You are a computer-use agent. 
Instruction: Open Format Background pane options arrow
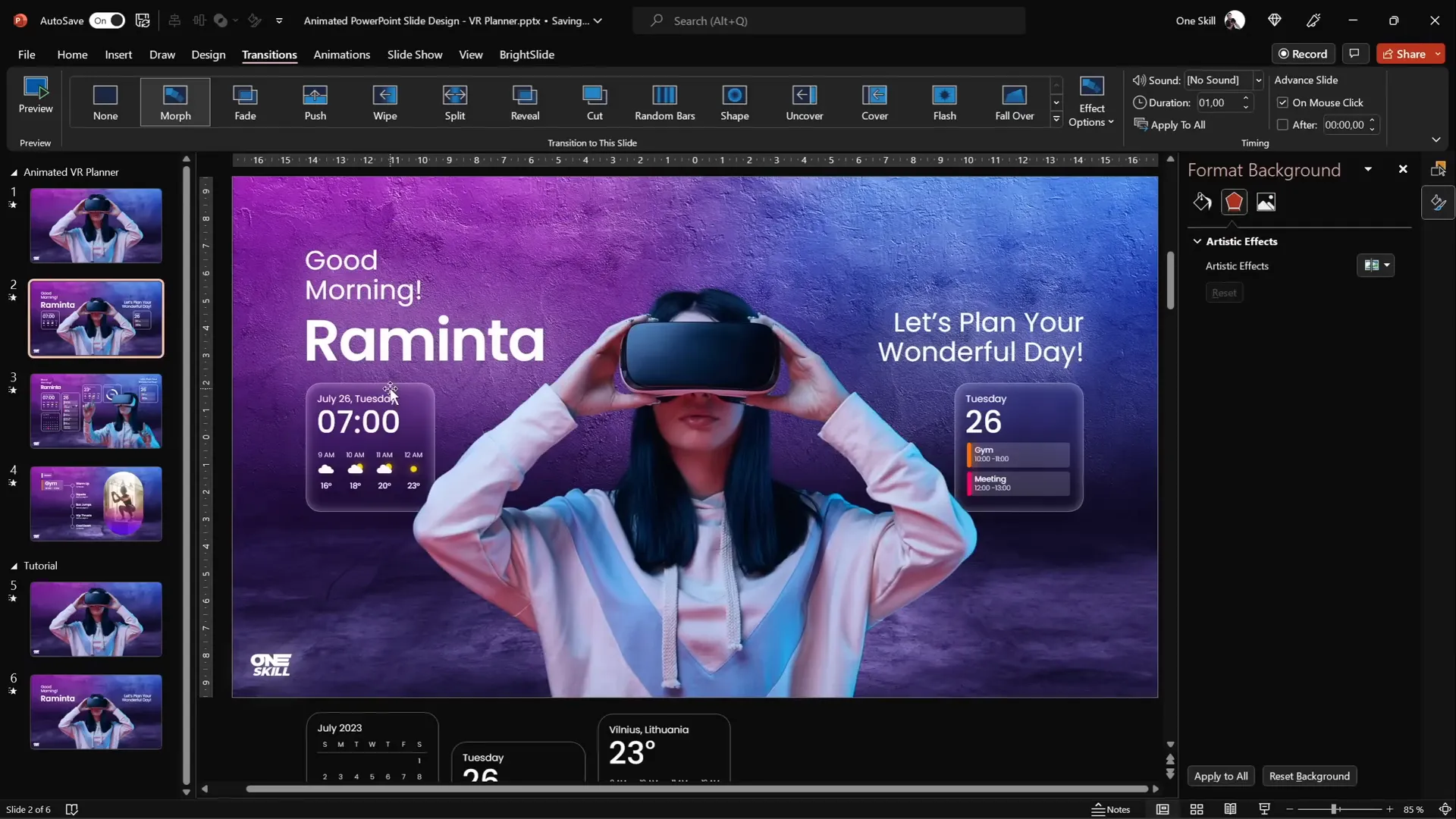[1368, 169]
